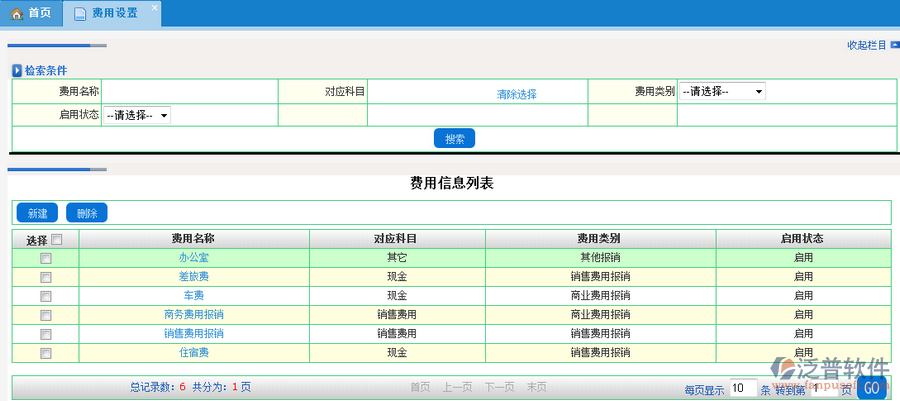
Task: Click the per-page count field showing 10
Action: coord(742,388)
